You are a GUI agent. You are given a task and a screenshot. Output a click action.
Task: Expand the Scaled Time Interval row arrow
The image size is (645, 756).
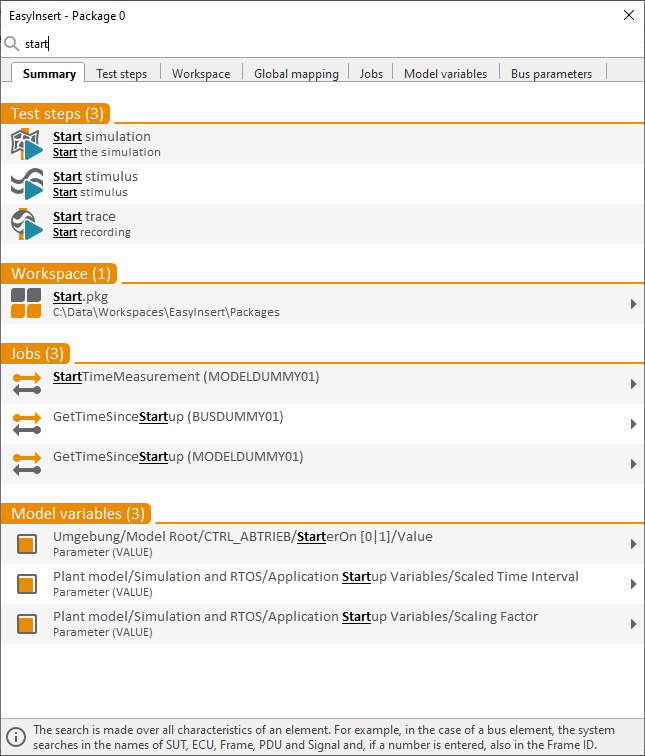point(633,584)
